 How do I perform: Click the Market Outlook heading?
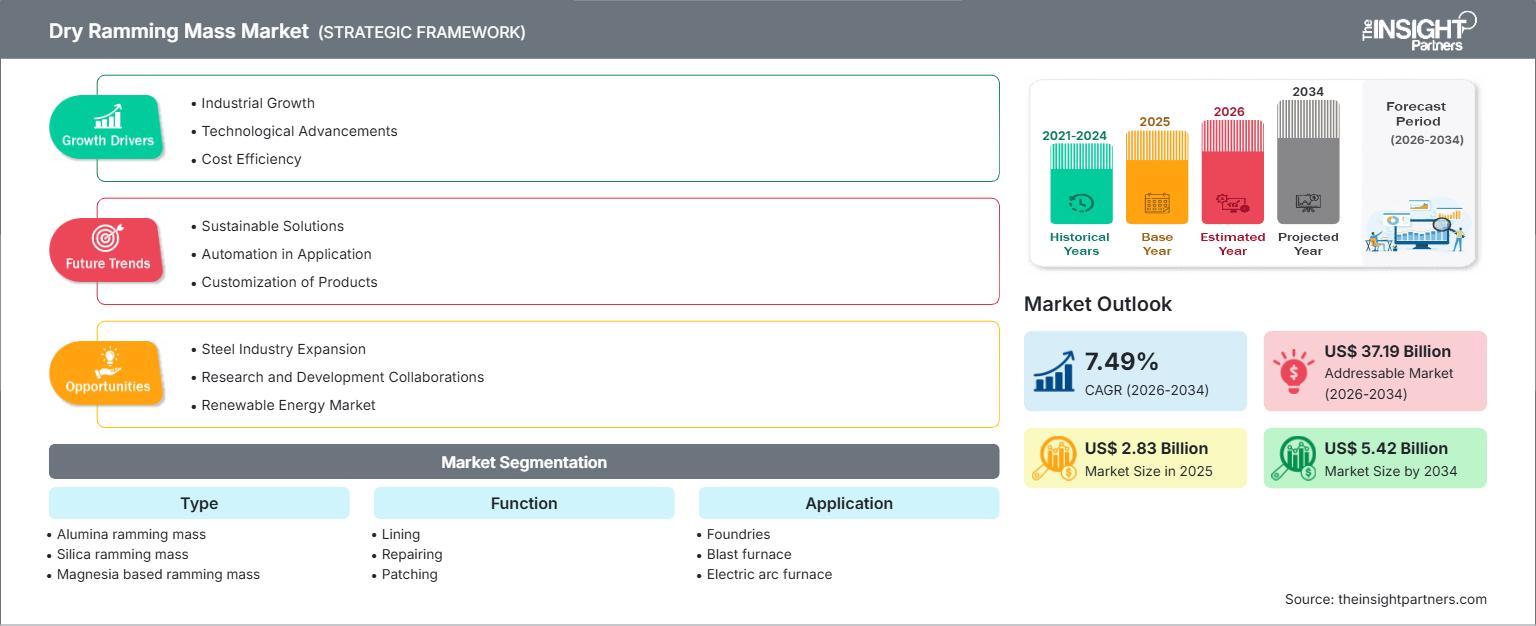coord(1098,304)
